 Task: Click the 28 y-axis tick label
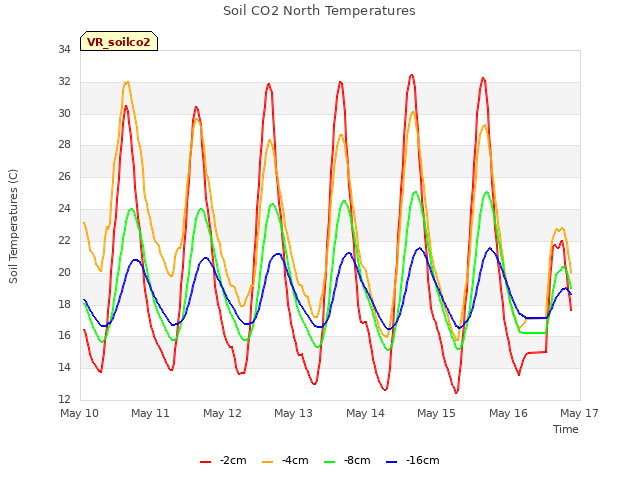[64, 144]
